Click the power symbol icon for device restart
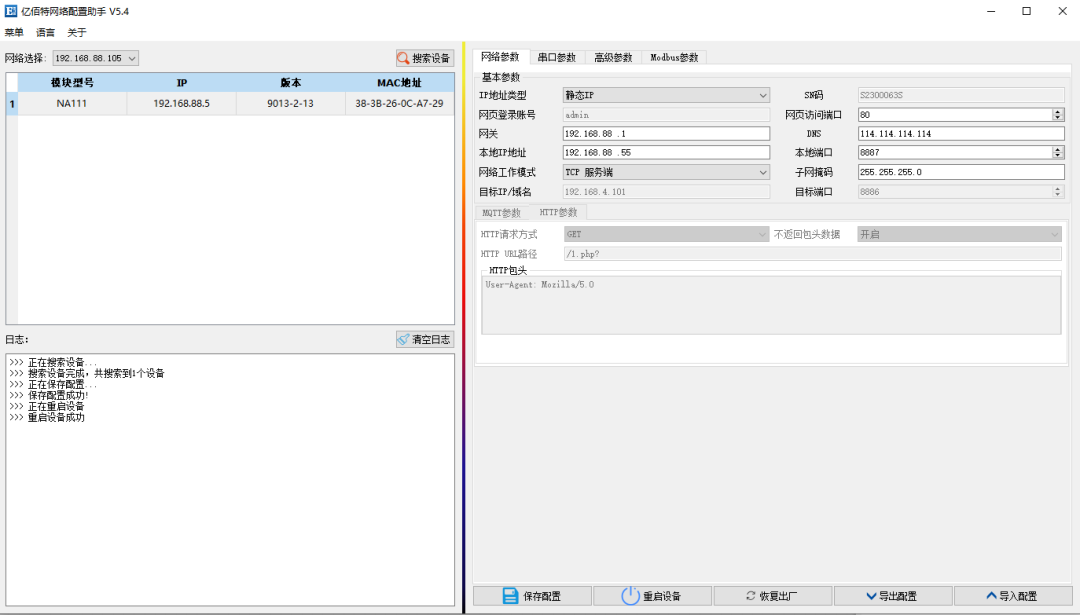 629,595
